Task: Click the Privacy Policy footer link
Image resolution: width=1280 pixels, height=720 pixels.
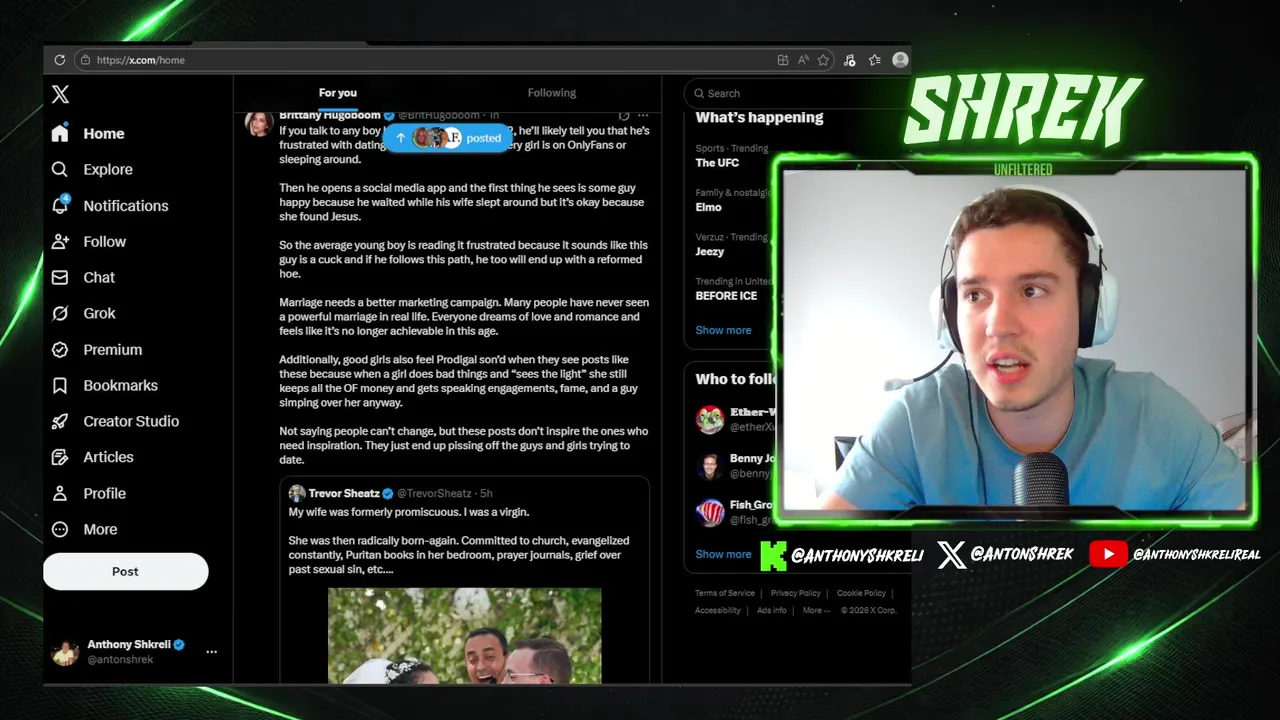Action: pos(796,593)
